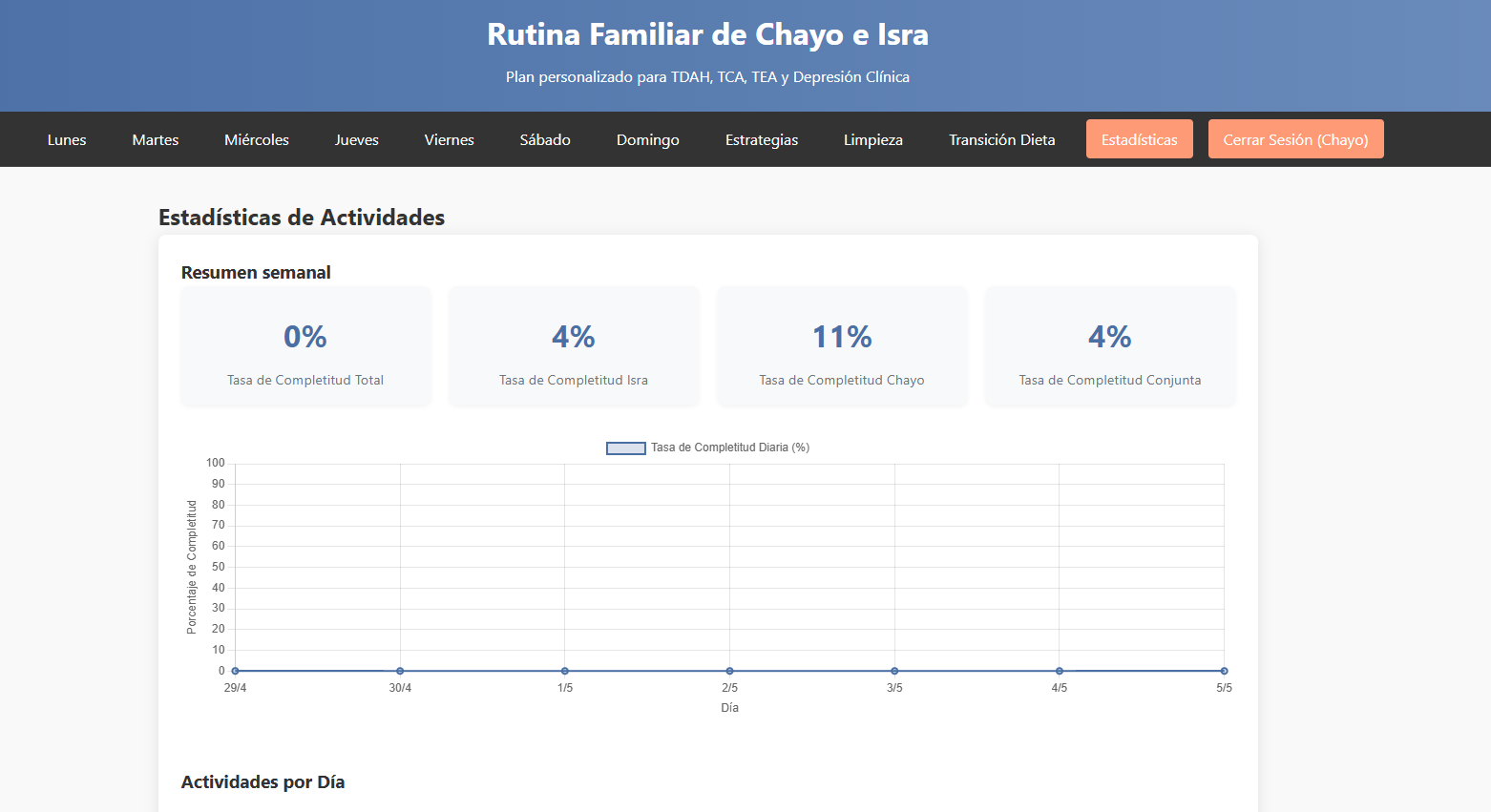Click the chart data point for 29/4
This screenshot has height=812, width=1491.
tap(236, 671)
